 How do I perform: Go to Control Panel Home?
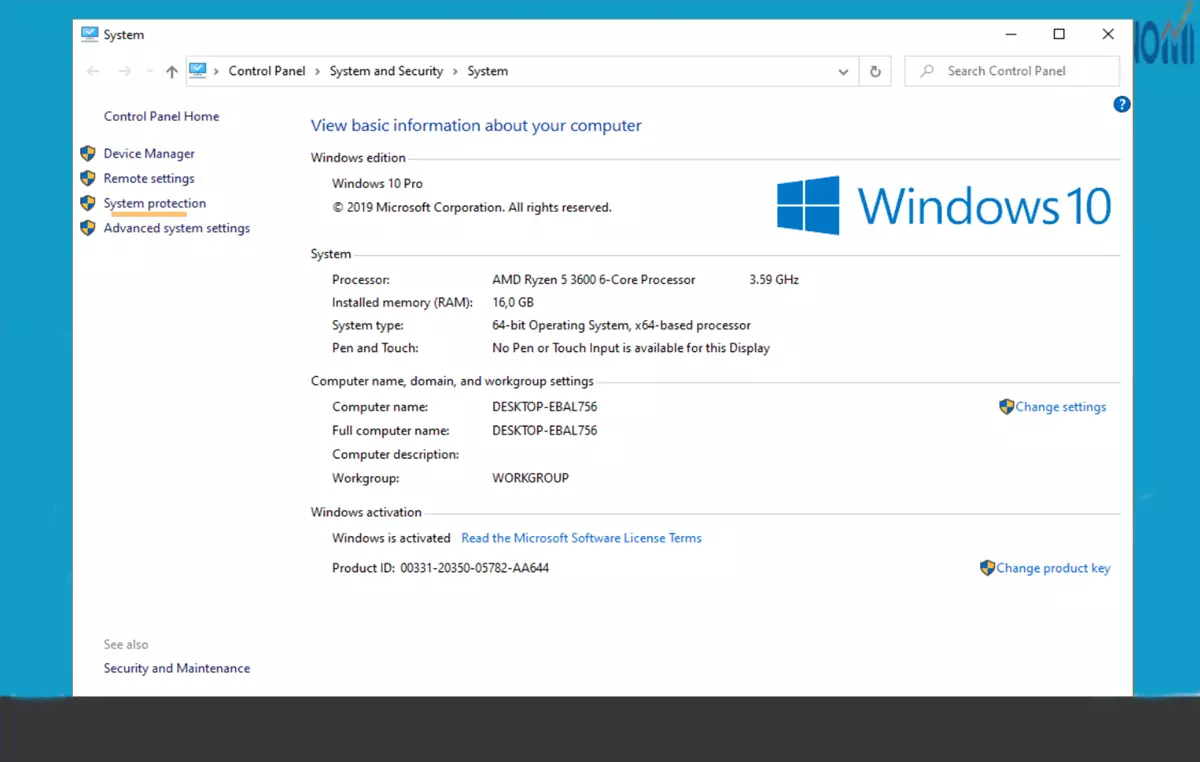[161, 116]
